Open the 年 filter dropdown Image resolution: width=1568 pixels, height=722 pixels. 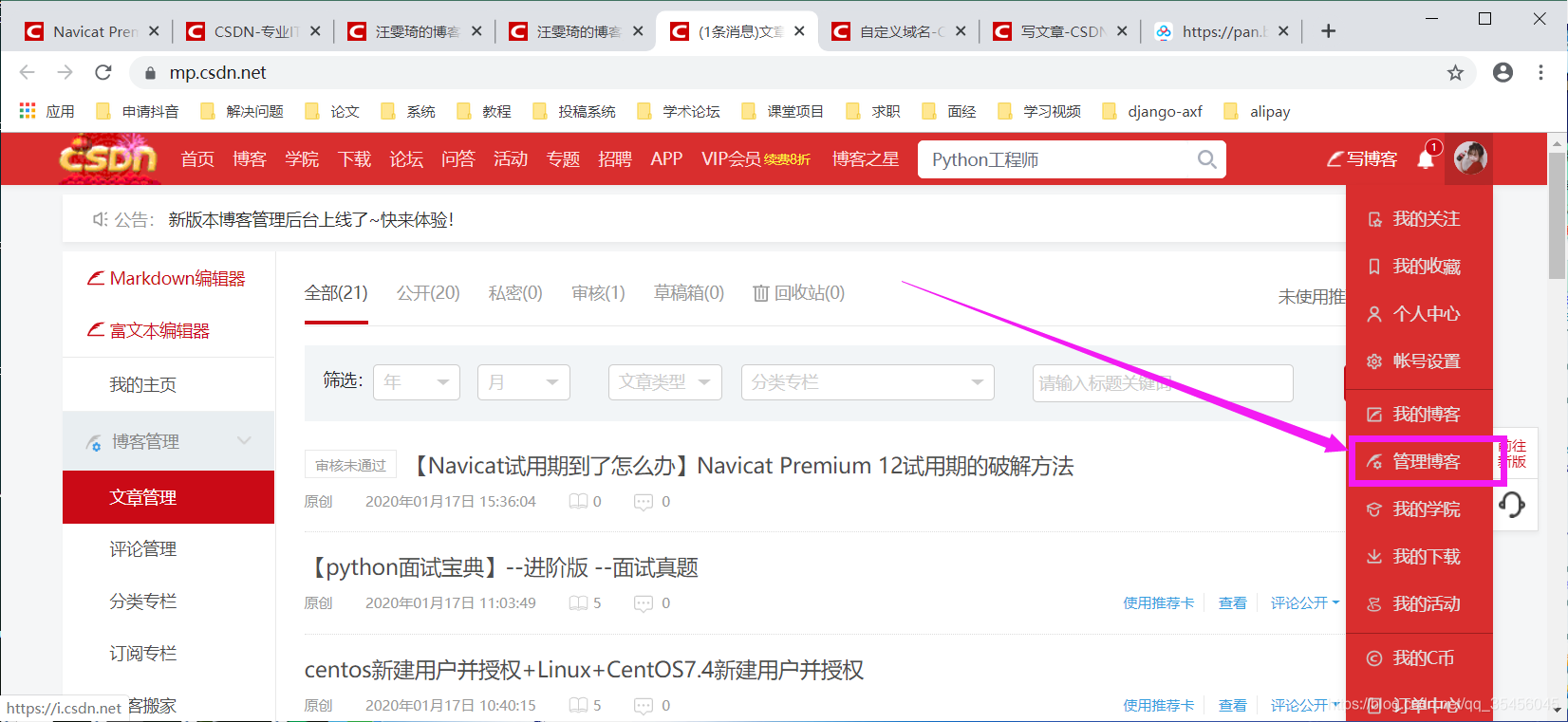[417, 382]
